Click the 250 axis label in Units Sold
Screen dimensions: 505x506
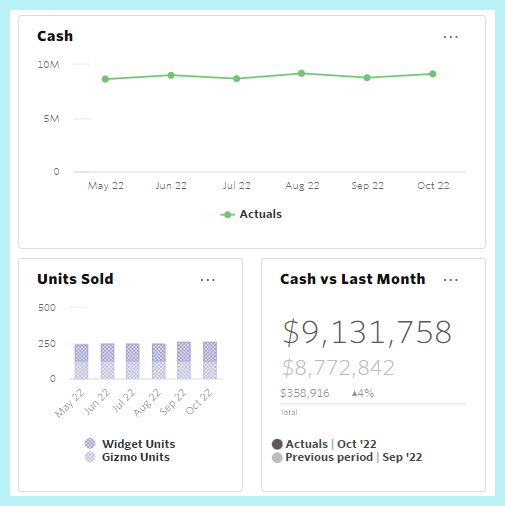click(47, 344)
